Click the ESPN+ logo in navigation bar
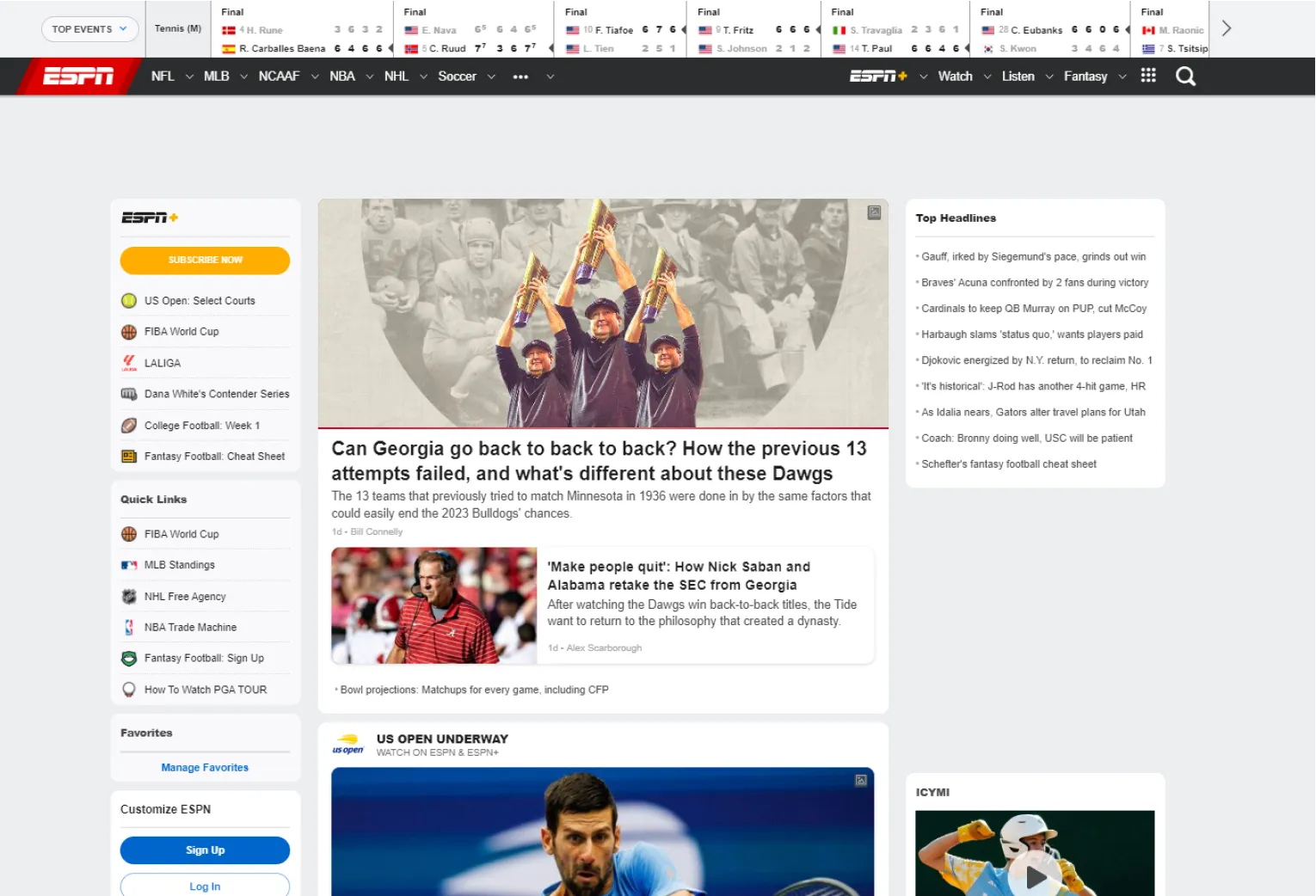This screenshot has width=1316, height=896. (x=878, y=77)
